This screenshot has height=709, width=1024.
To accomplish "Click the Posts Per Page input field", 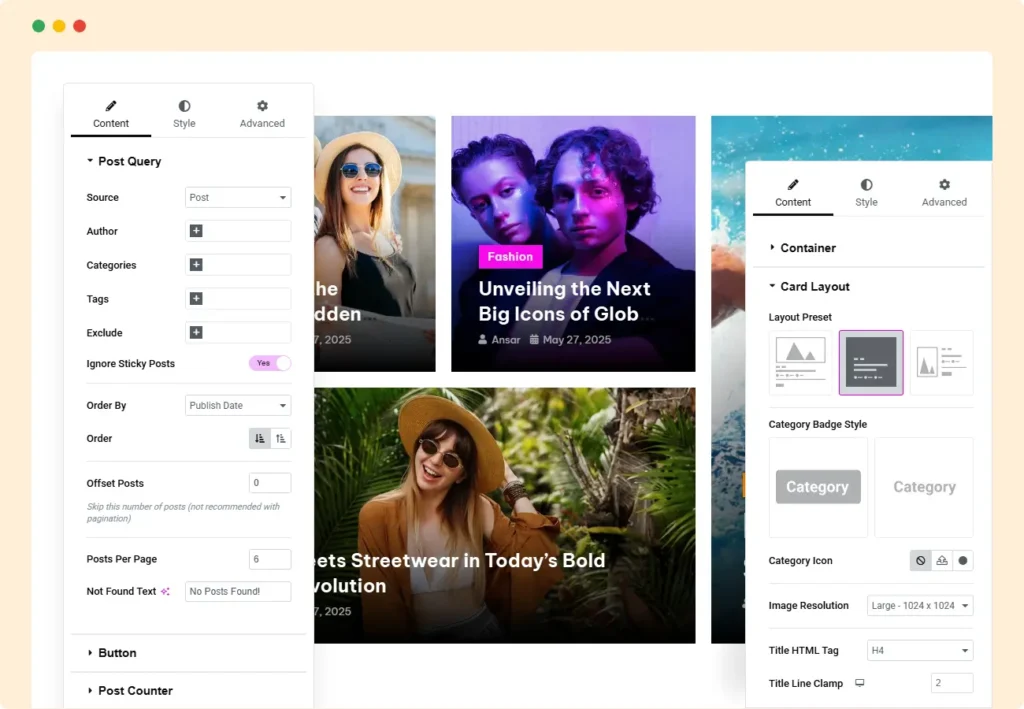I will [x=270, y=559].
